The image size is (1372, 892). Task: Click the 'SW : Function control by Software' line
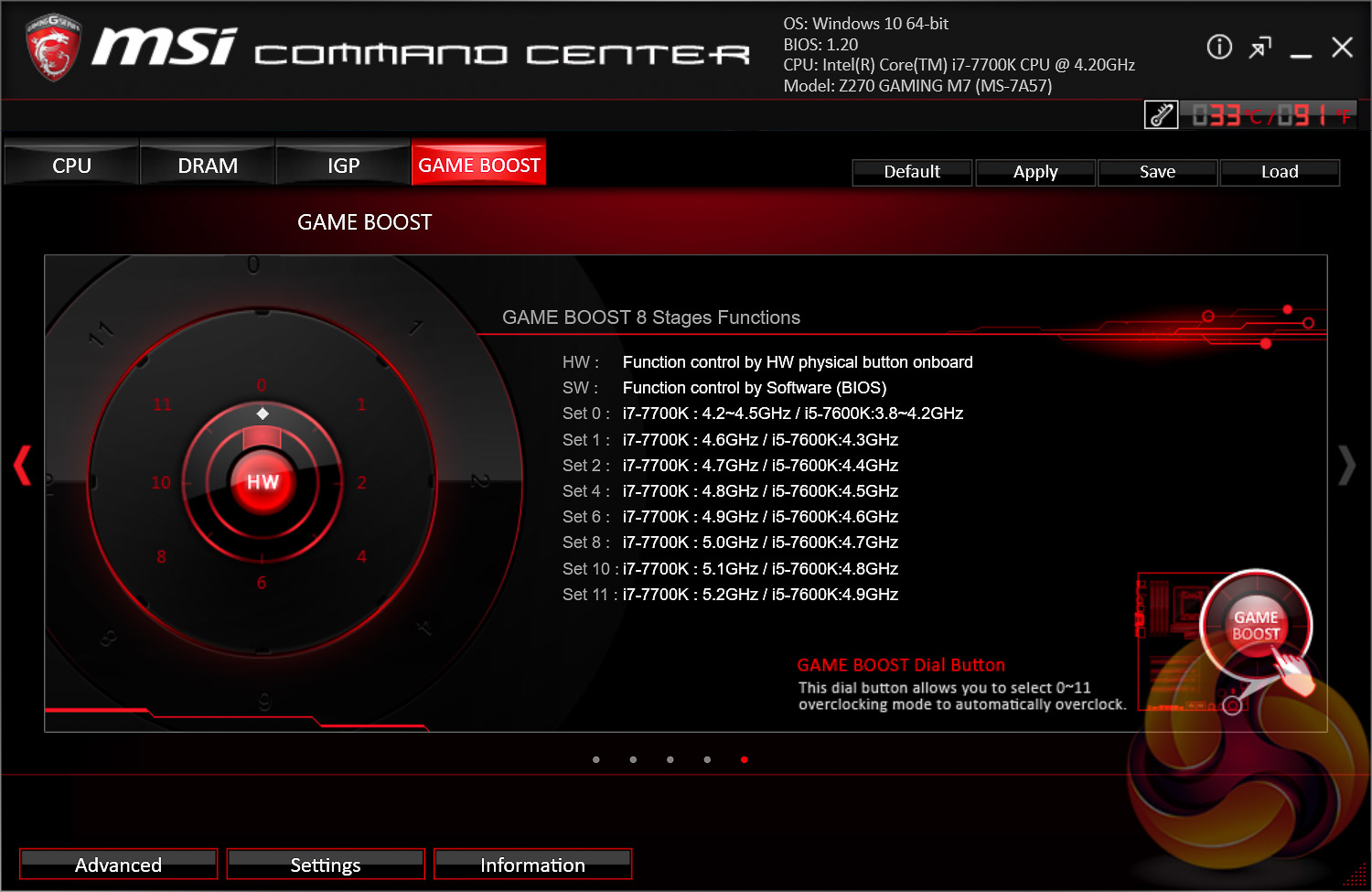click(724, 388)
